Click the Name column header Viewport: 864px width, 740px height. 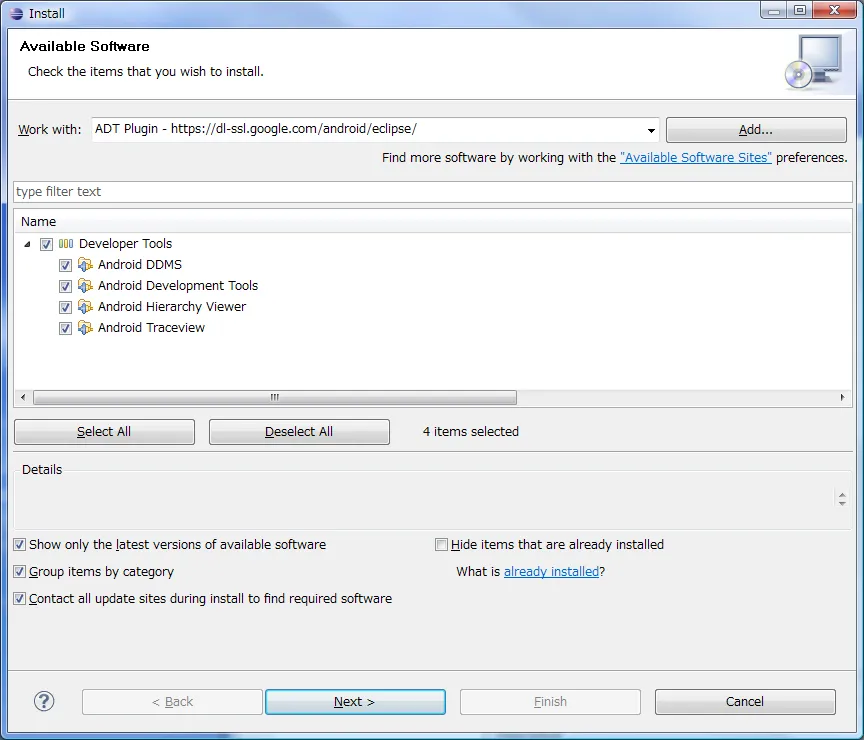click(433, 222)
